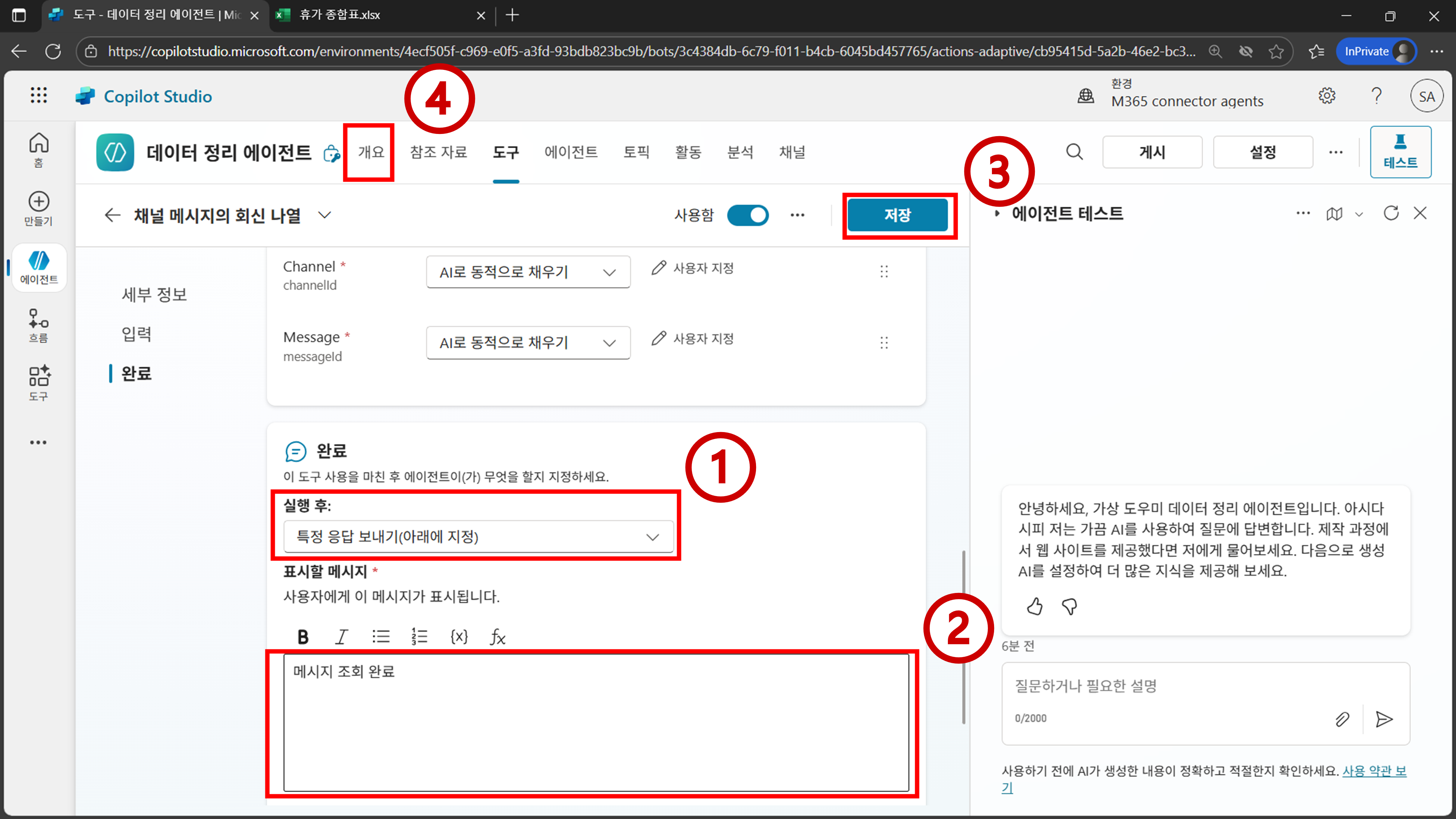
Task: Open the Message fill-mode dropdown
Action: (528, 343)
